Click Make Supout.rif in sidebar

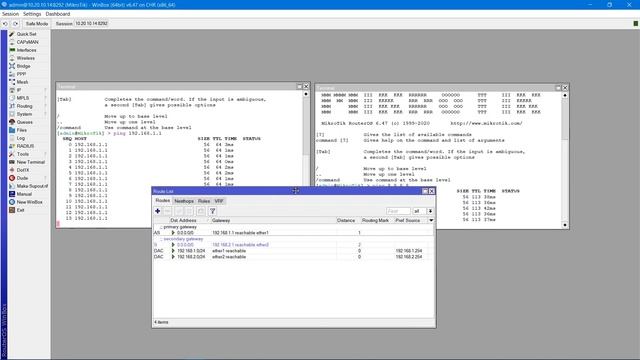[32, 186]
